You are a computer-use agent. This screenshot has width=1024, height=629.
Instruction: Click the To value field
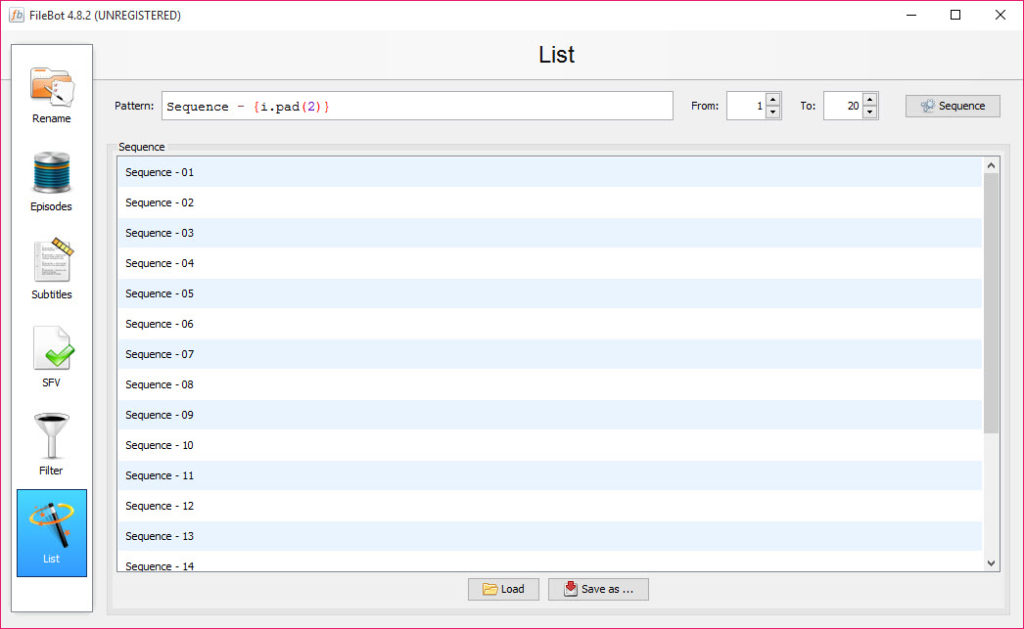(843, 106)
